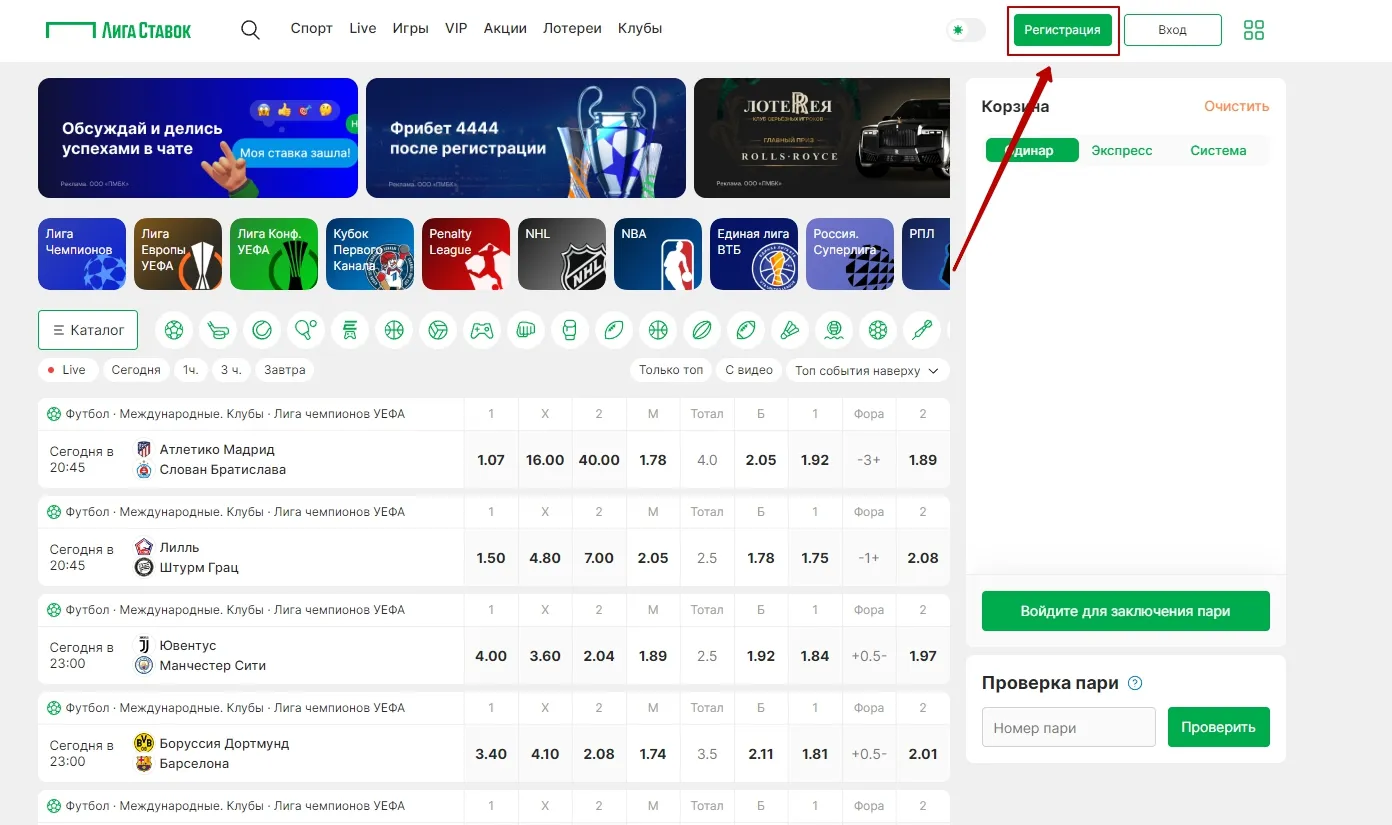Image resolution: width=1392 pixels, height=825 pixels.
Task: Click help icon next to Проверка пари
Action: pos(1135,684)
